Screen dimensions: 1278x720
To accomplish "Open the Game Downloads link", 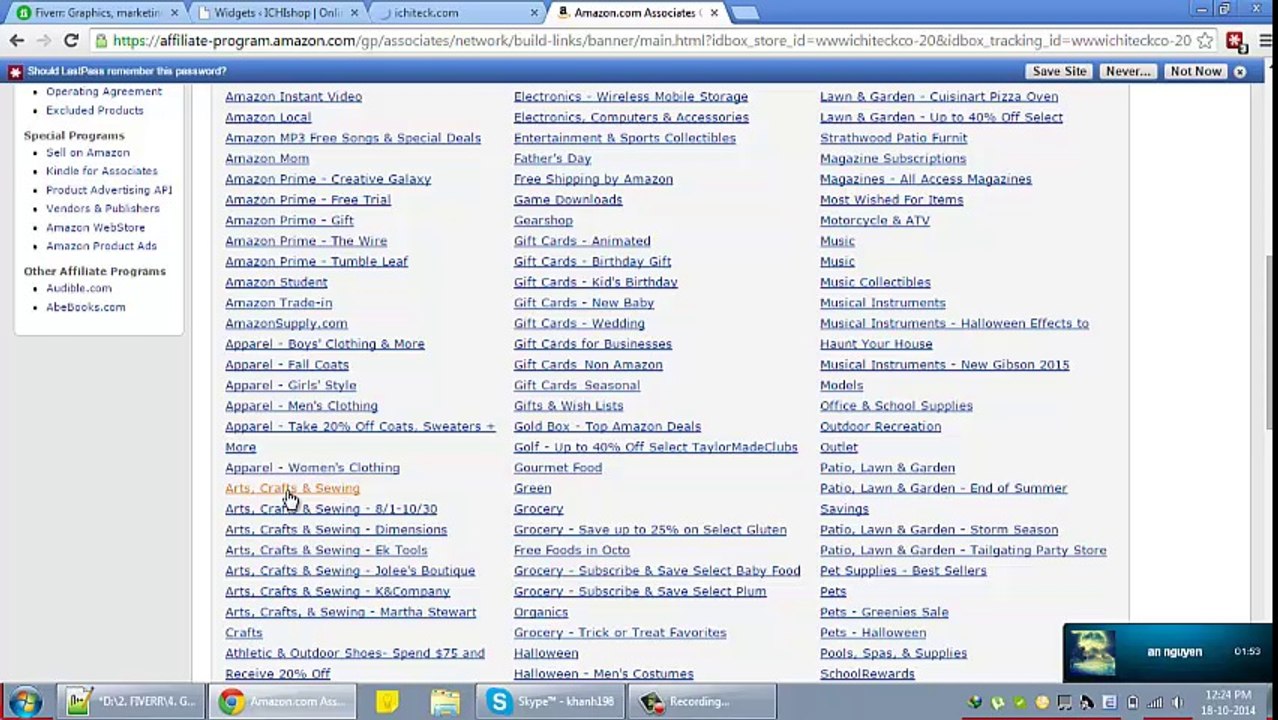I will (568, 199).
